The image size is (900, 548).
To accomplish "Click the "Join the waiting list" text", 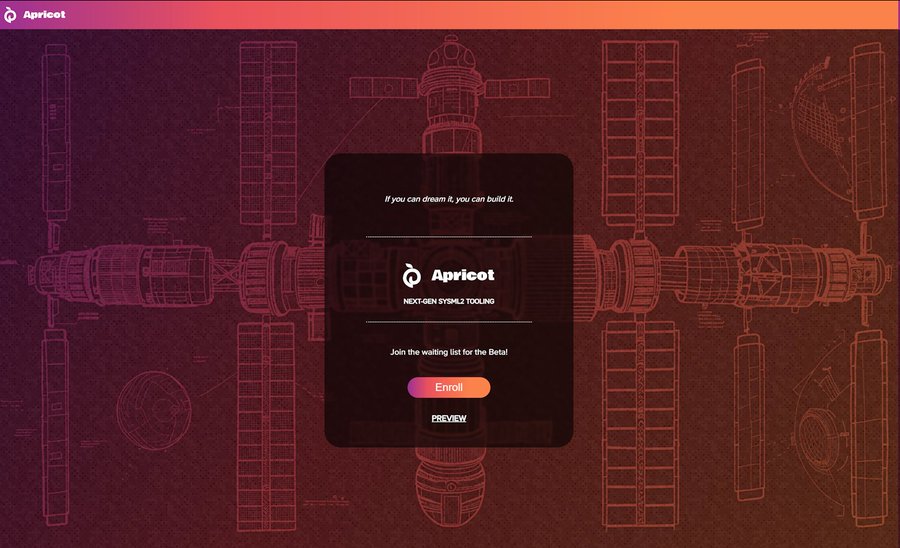I will click(x=449, y=352).
